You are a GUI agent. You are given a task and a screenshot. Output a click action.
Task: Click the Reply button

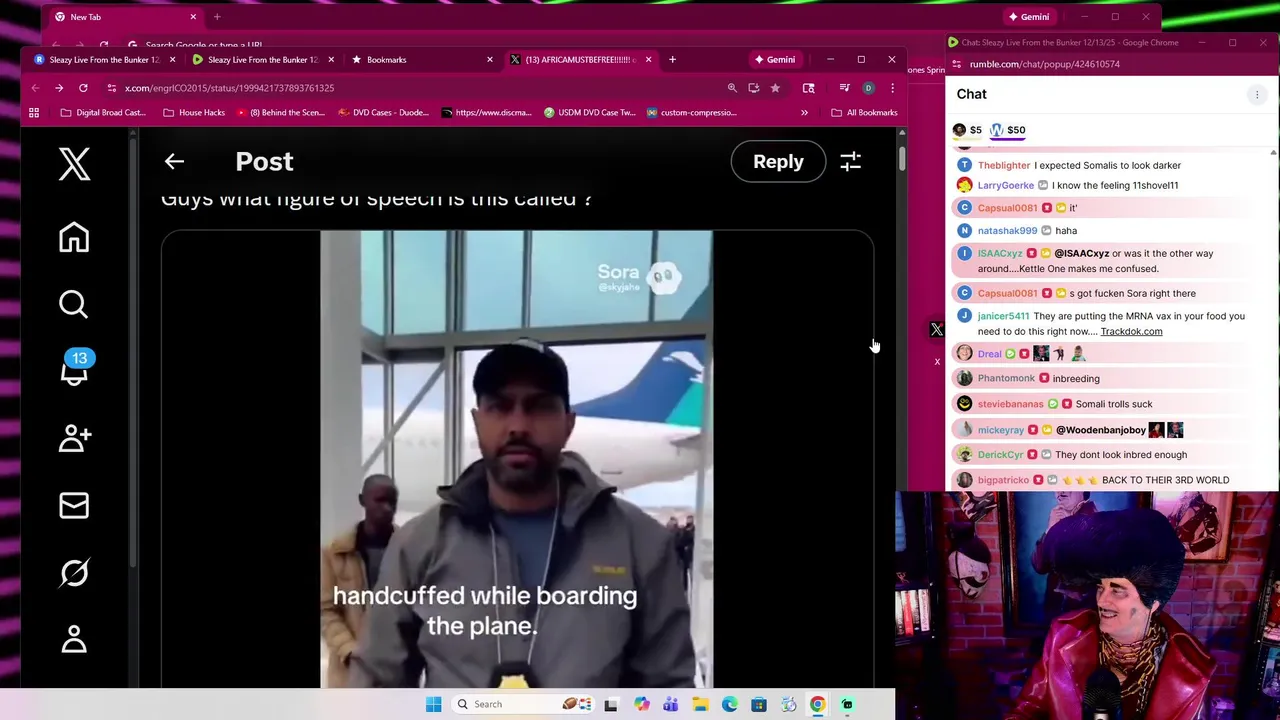[778, 161]
